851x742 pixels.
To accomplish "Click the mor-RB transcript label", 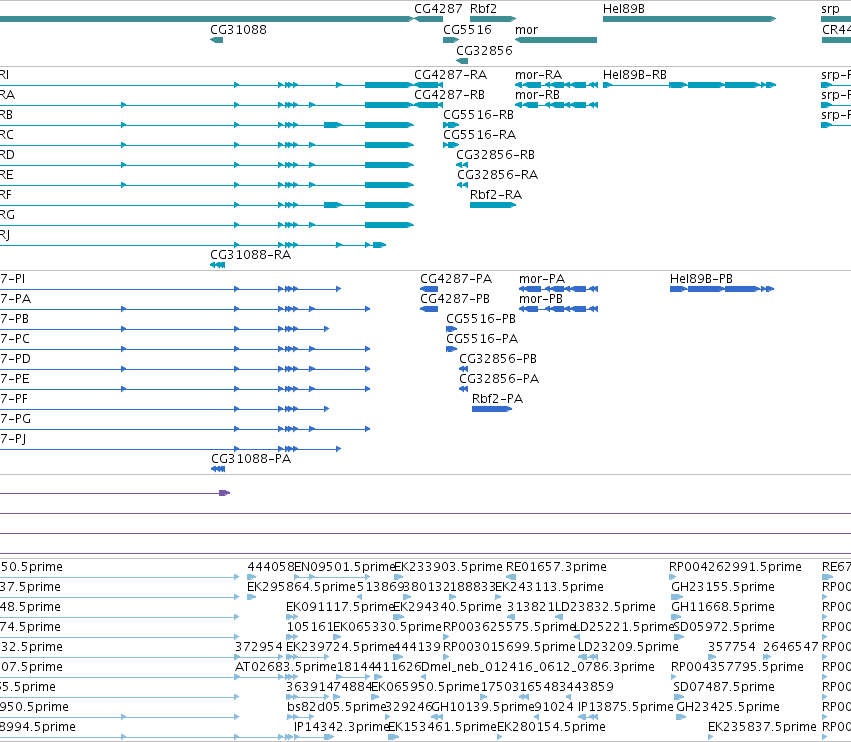I will (537, 95).
